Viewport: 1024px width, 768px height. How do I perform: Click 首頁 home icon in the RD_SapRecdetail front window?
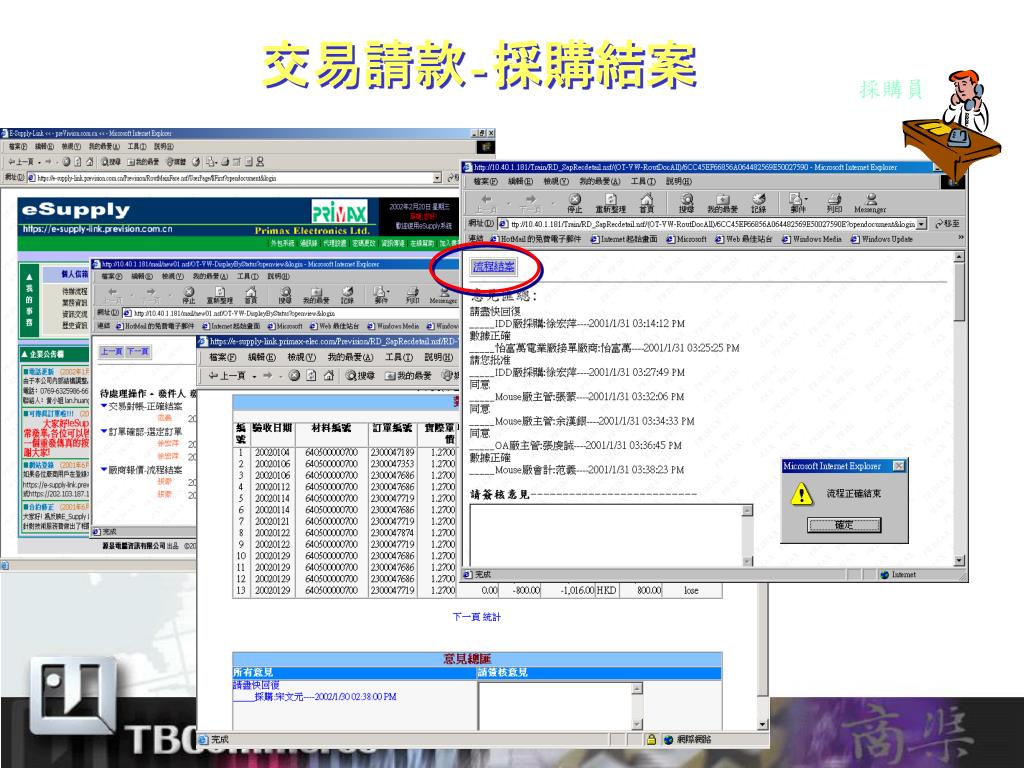point(647,203)
